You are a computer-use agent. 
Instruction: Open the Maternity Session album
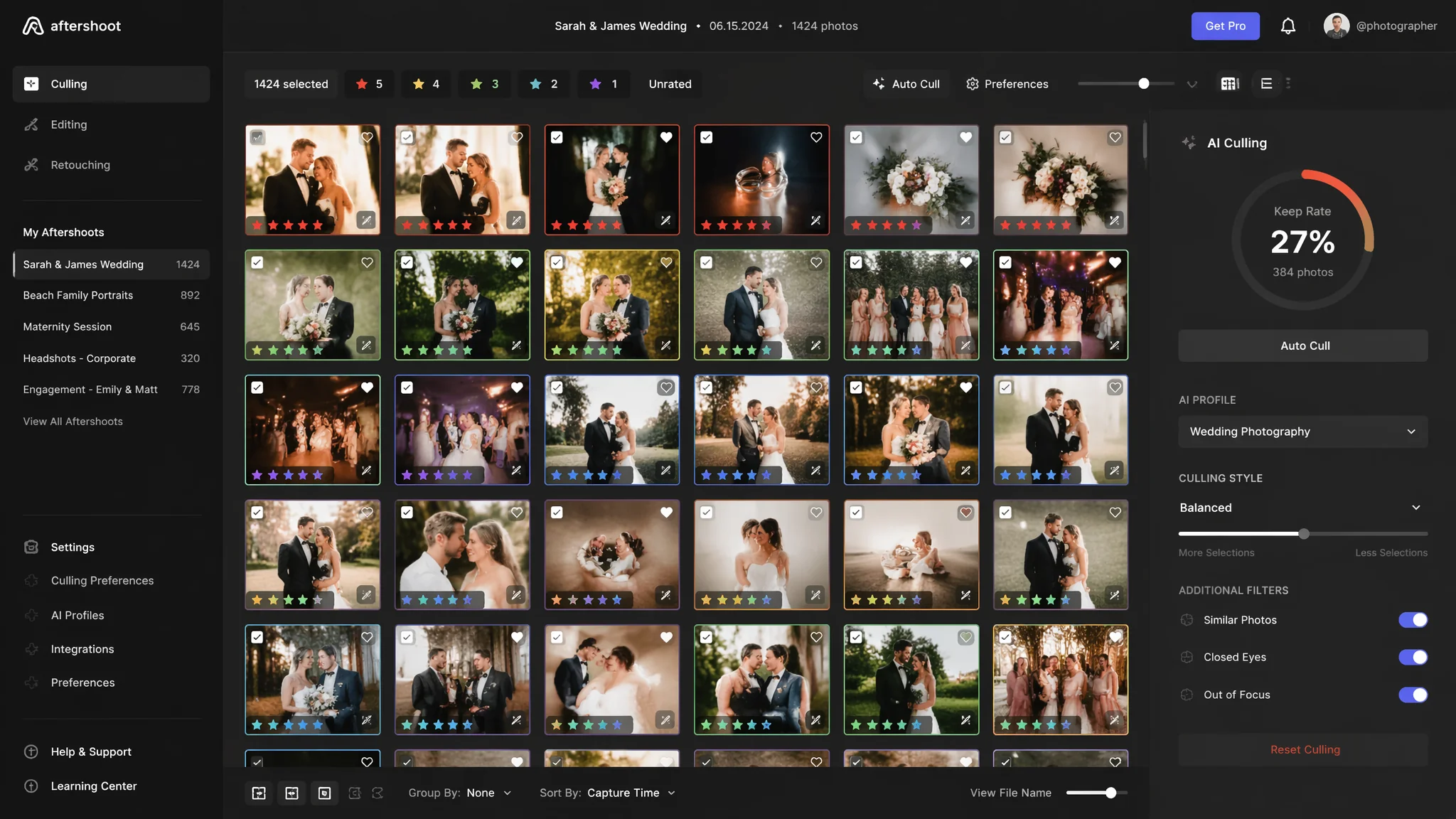111,326
